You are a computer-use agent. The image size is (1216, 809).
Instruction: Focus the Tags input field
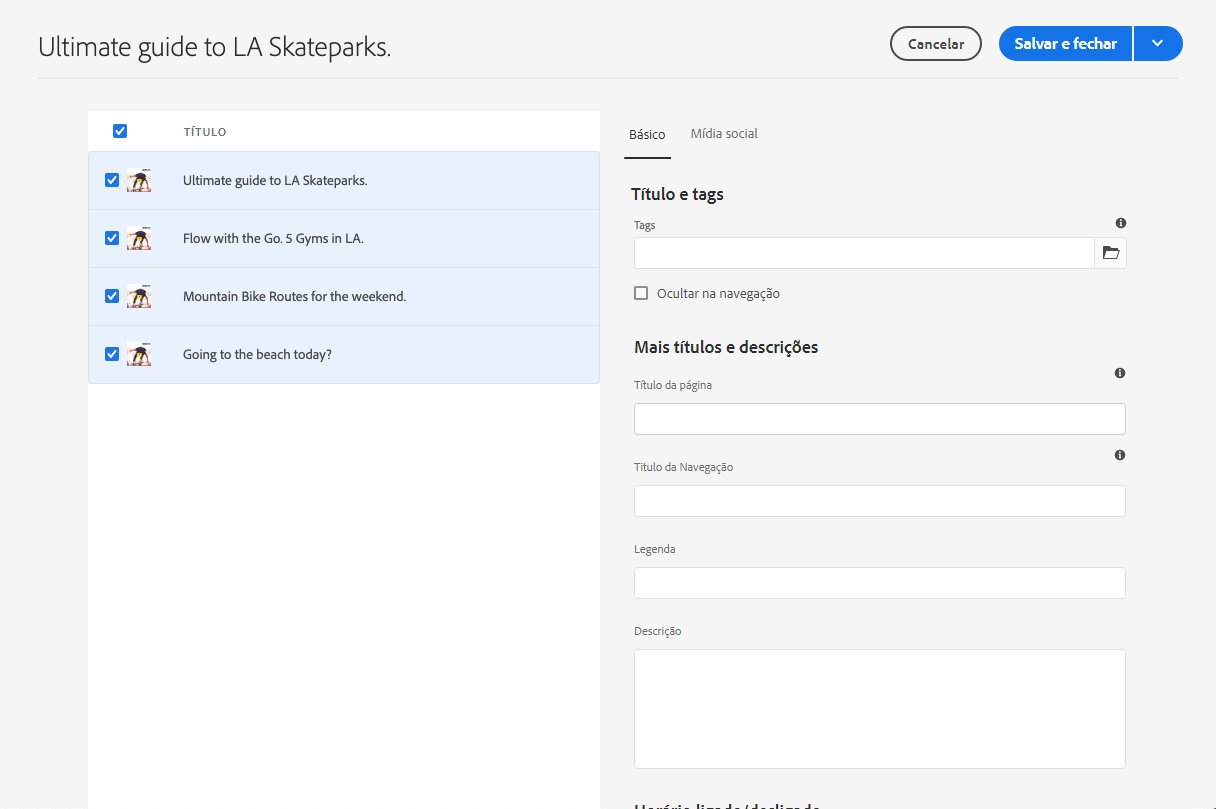point(864,253)
